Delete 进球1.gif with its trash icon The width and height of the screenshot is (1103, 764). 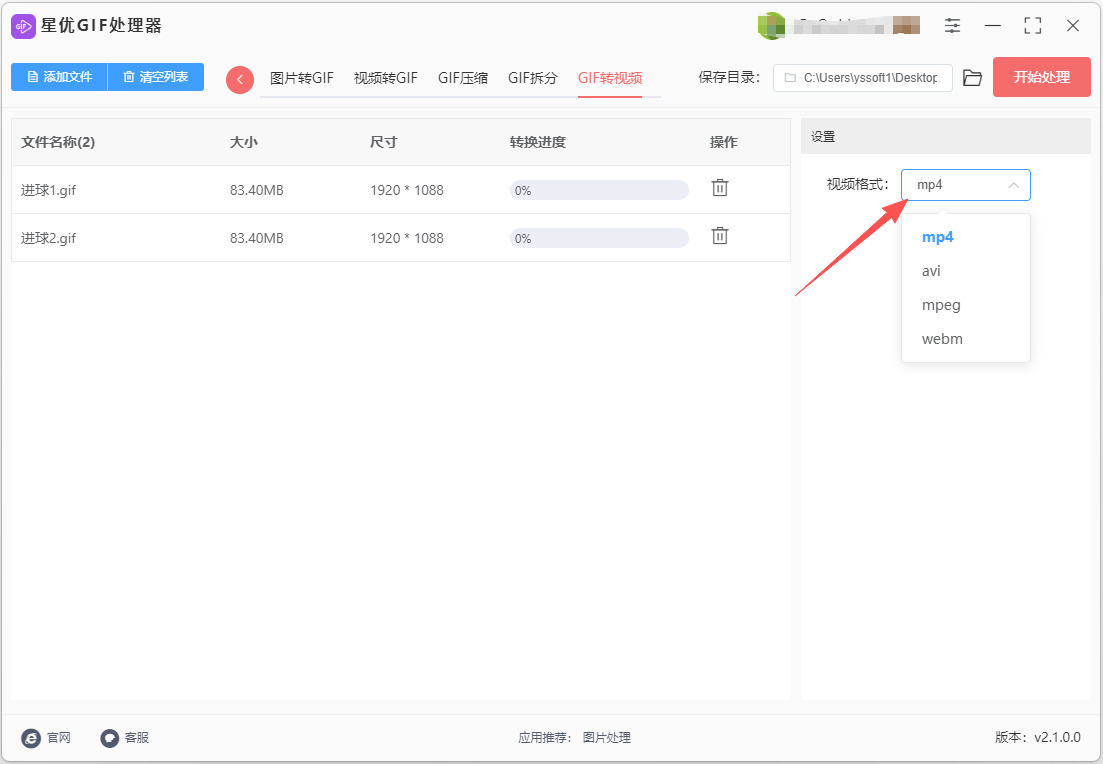pos(720,188)
